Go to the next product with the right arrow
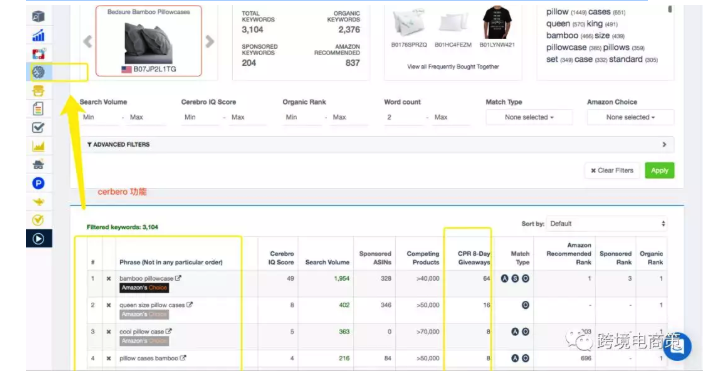715x378 pixels. click(210, 42)
